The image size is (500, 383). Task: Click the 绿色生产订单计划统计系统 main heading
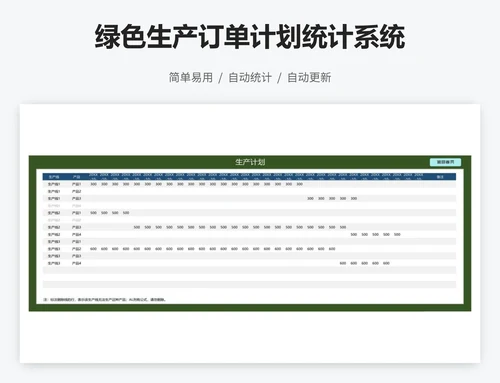click(250, 37)
